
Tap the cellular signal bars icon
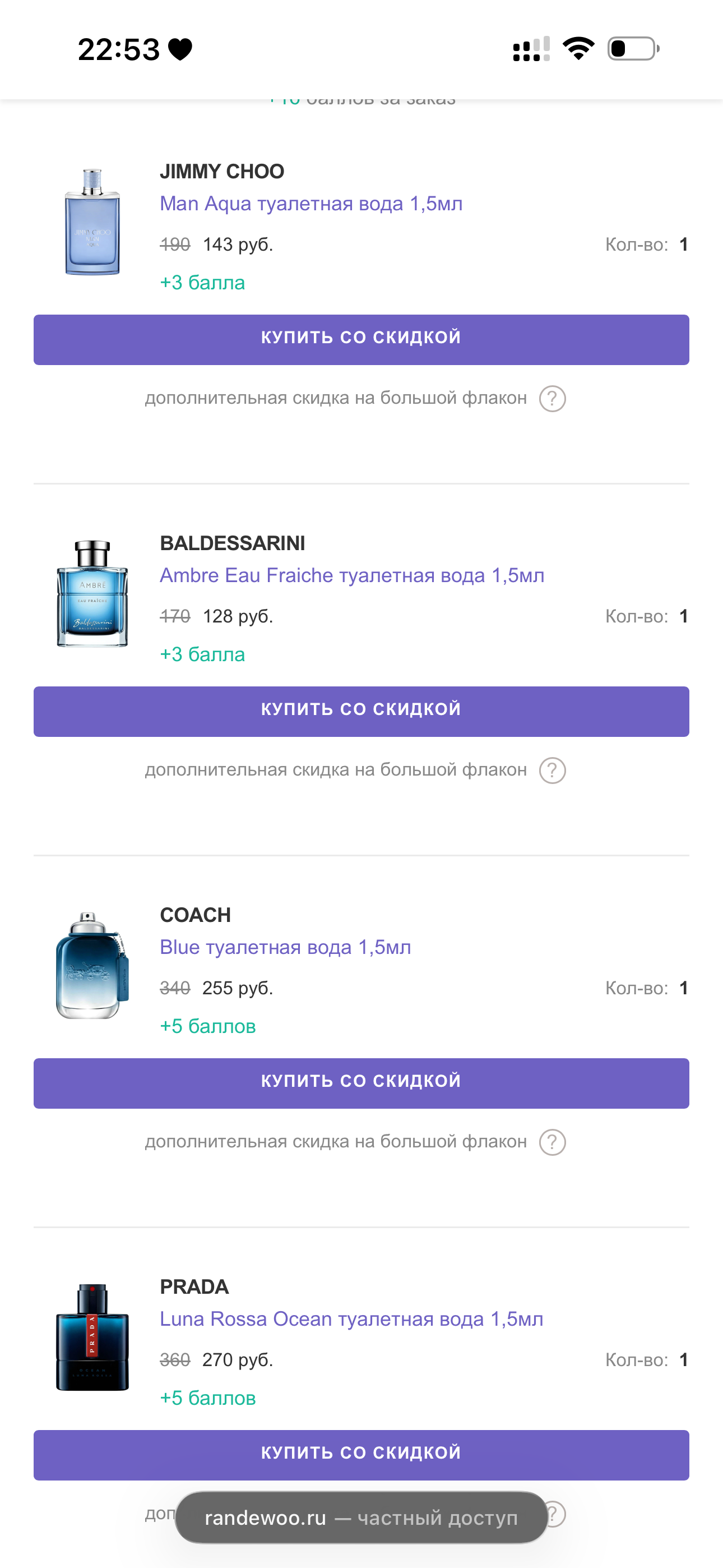[x=531, y=49]
